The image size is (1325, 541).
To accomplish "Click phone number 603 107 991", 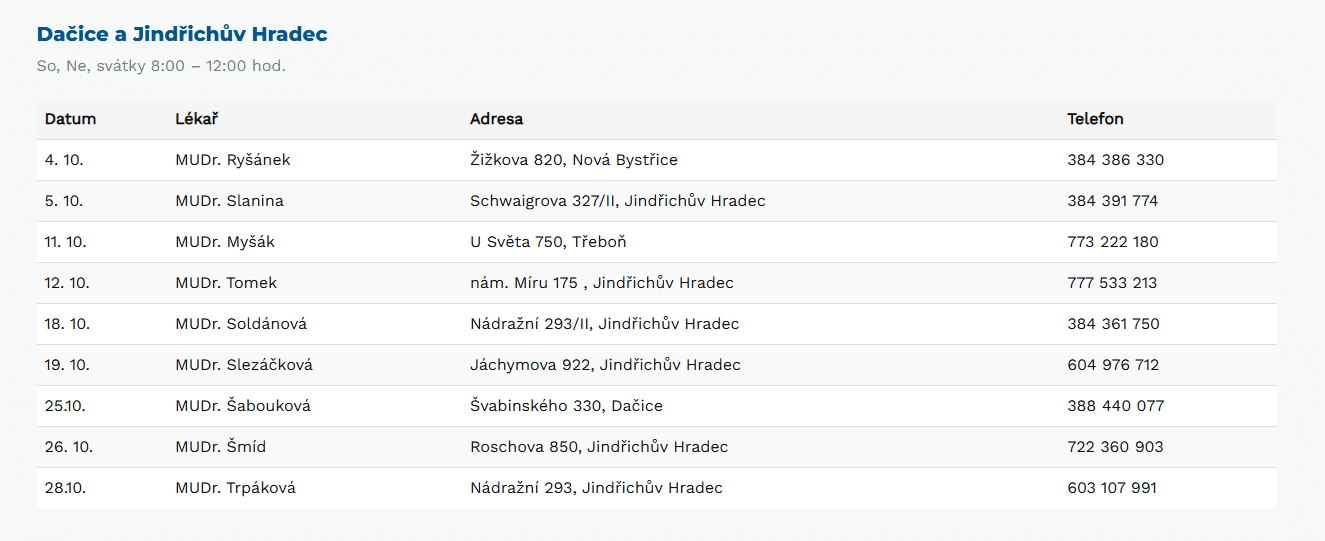I will 1112,488.
